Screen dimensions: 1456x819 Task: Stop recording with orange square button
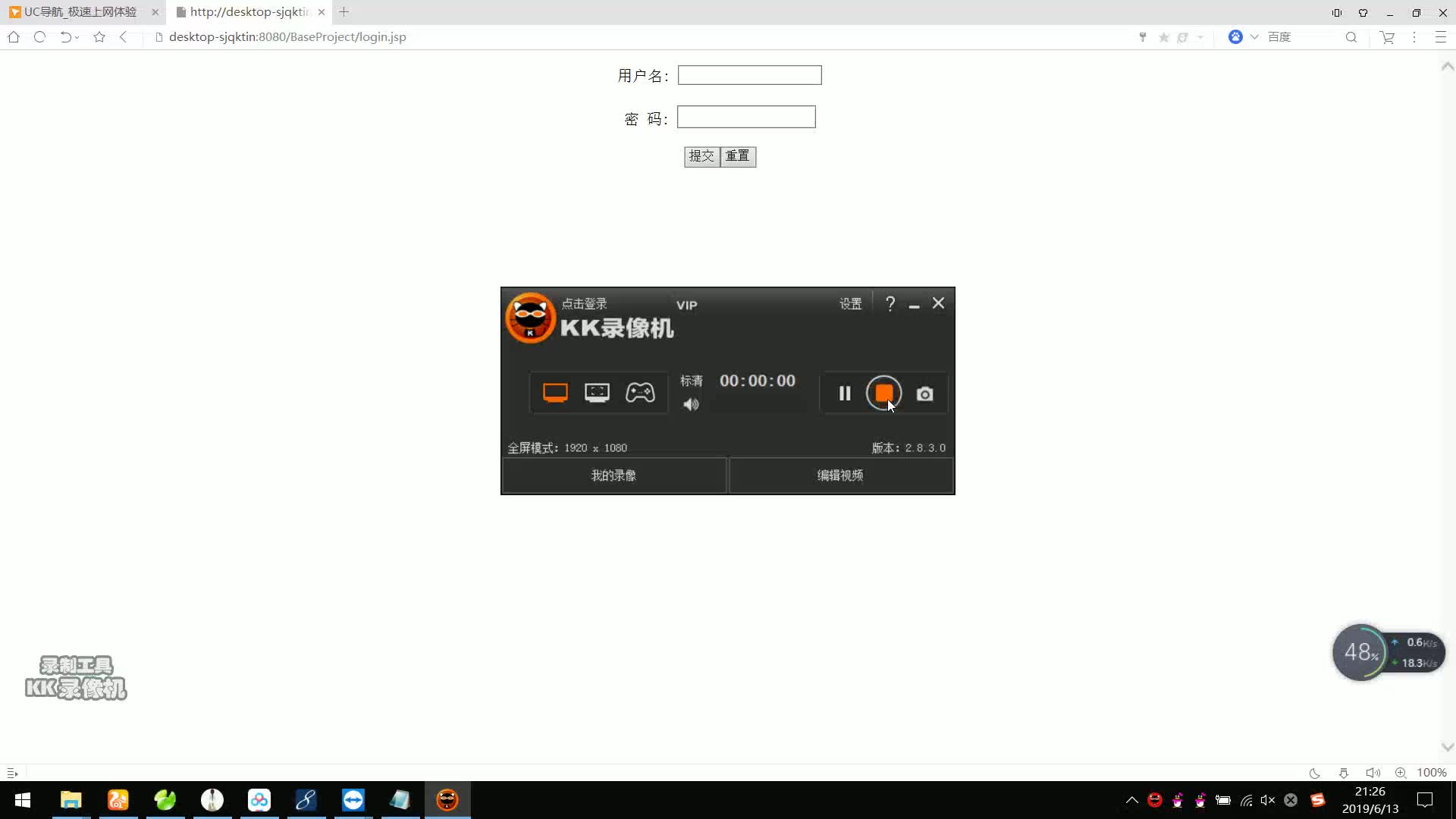pos(883,393)
